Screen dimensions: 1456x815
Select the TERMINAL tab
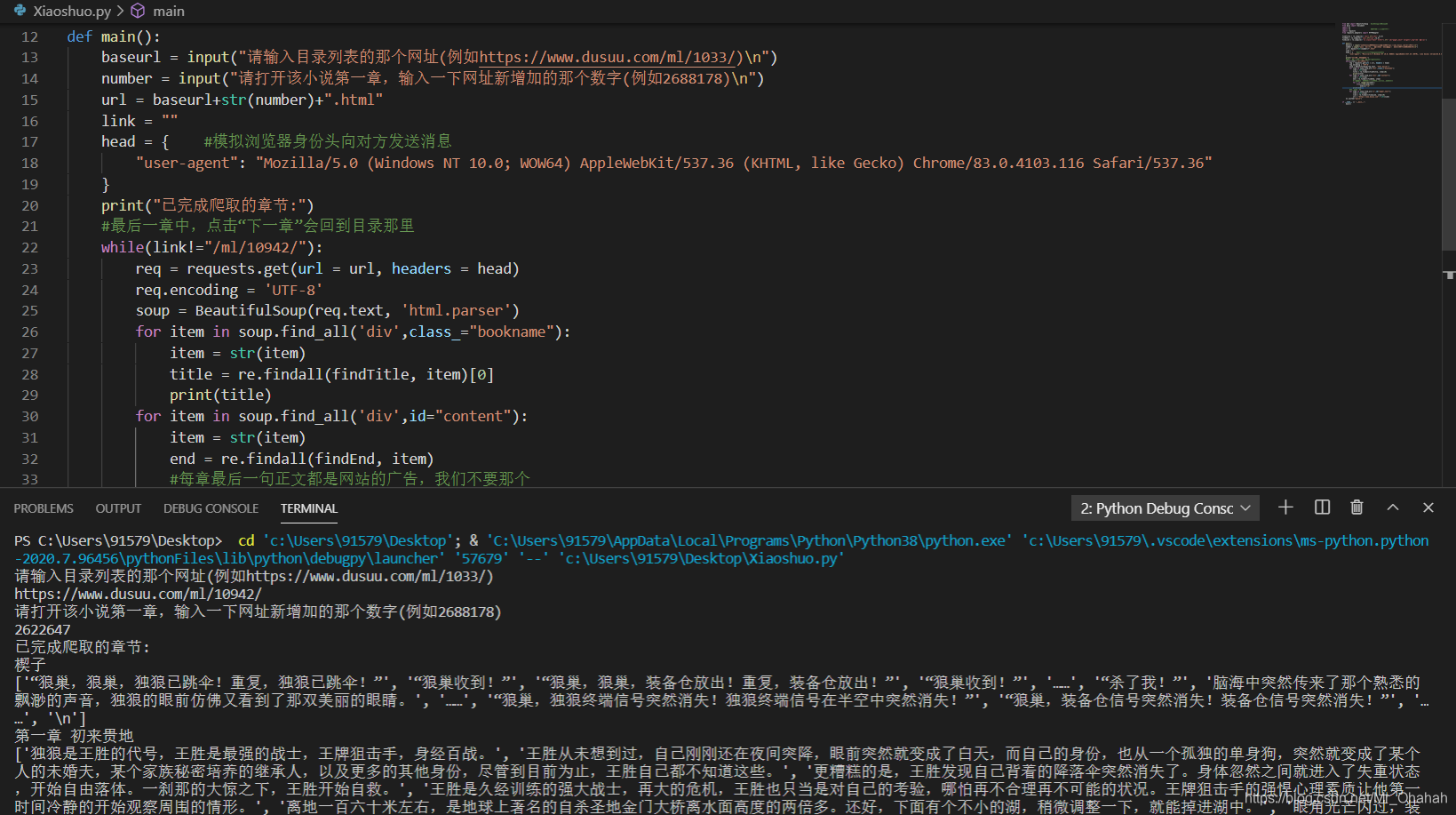tap(309, 508)
